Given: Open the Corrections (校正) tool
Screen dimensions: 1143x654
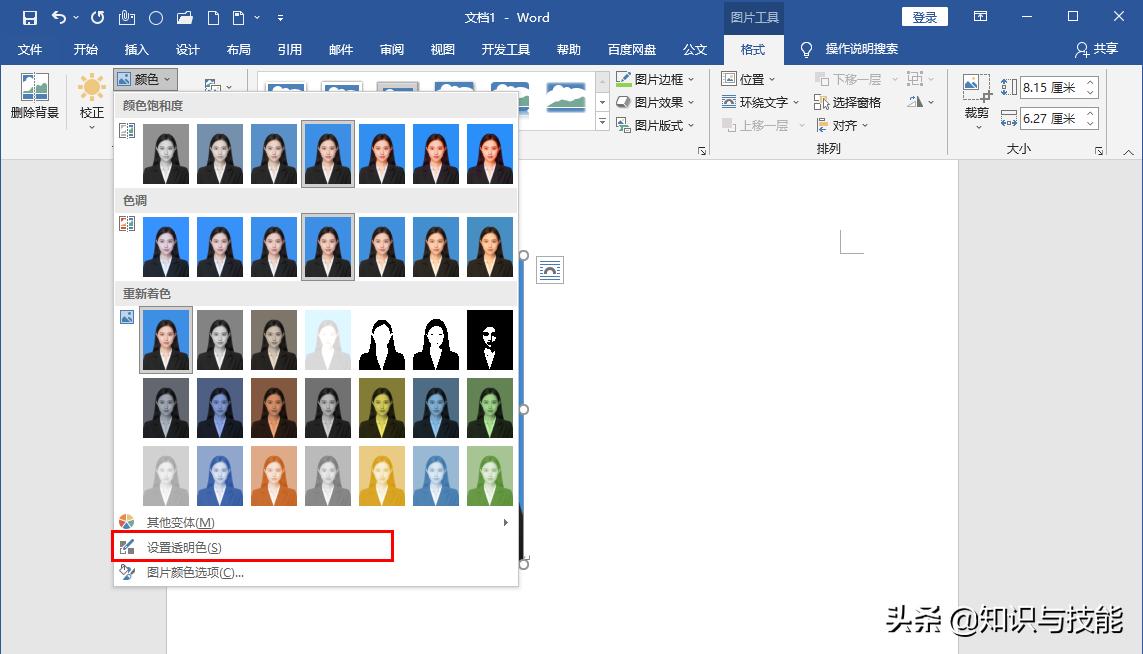Looking at the screenshot, I should click(92, 93).
